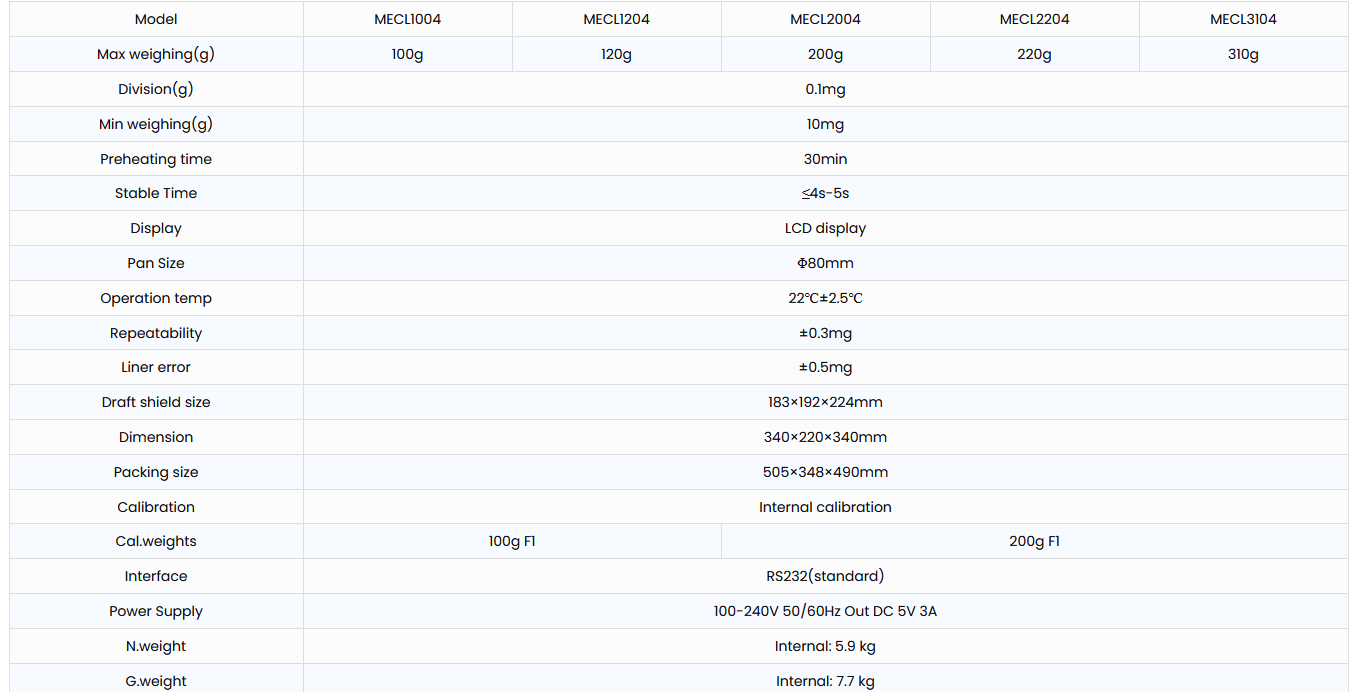Click the LCD display value cell
Screen dimensions: 1363x692
(x=825, y=228)
